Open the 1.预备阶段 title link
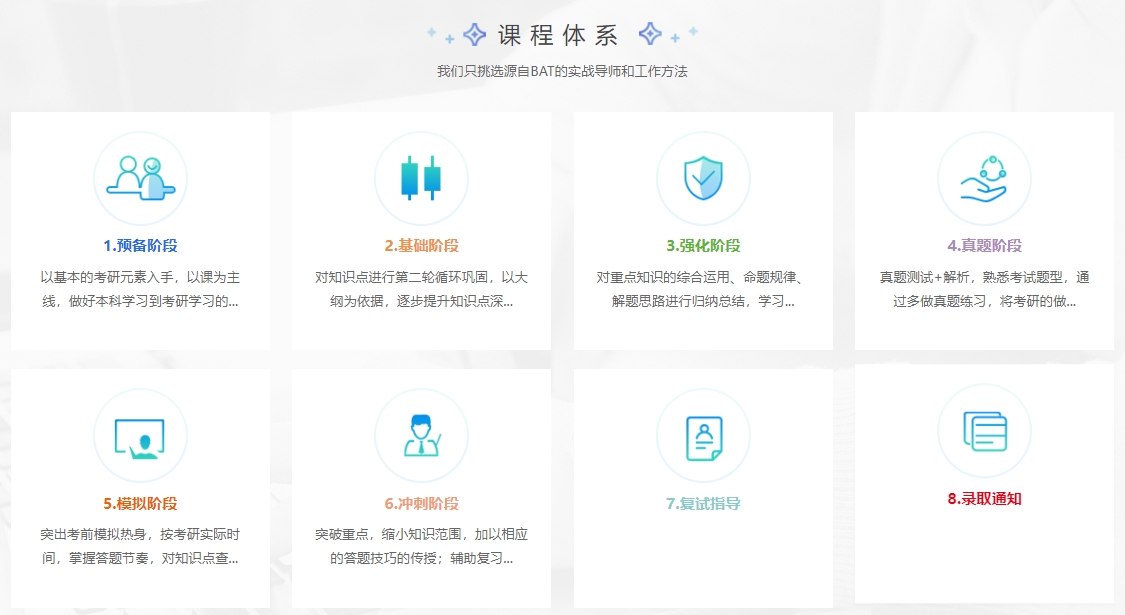1125x615 pixels. [x=140, y=246]
